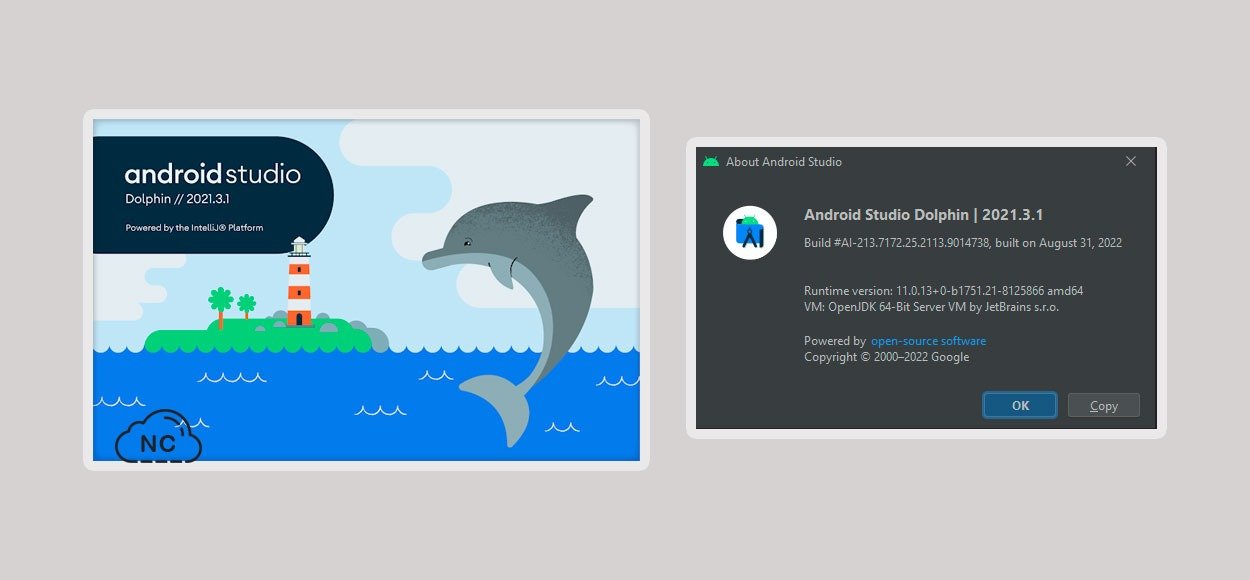Click the Android Studio logo icon in dialog
1250x580 pixels.
pos(750,232)
